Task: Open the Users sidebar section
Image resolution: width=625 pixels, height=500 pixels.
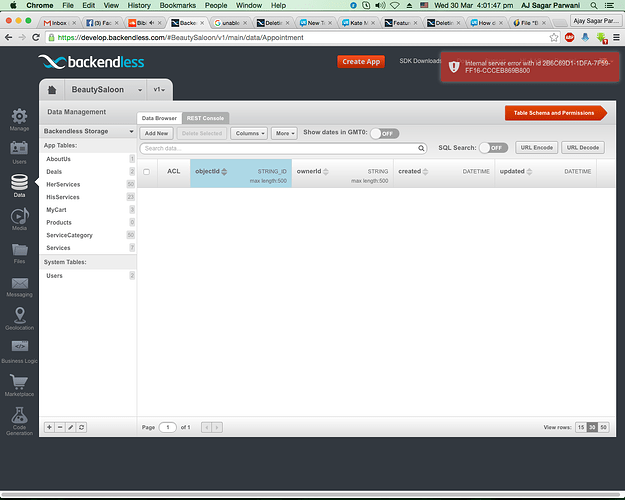Action: (x=19, y=152)
